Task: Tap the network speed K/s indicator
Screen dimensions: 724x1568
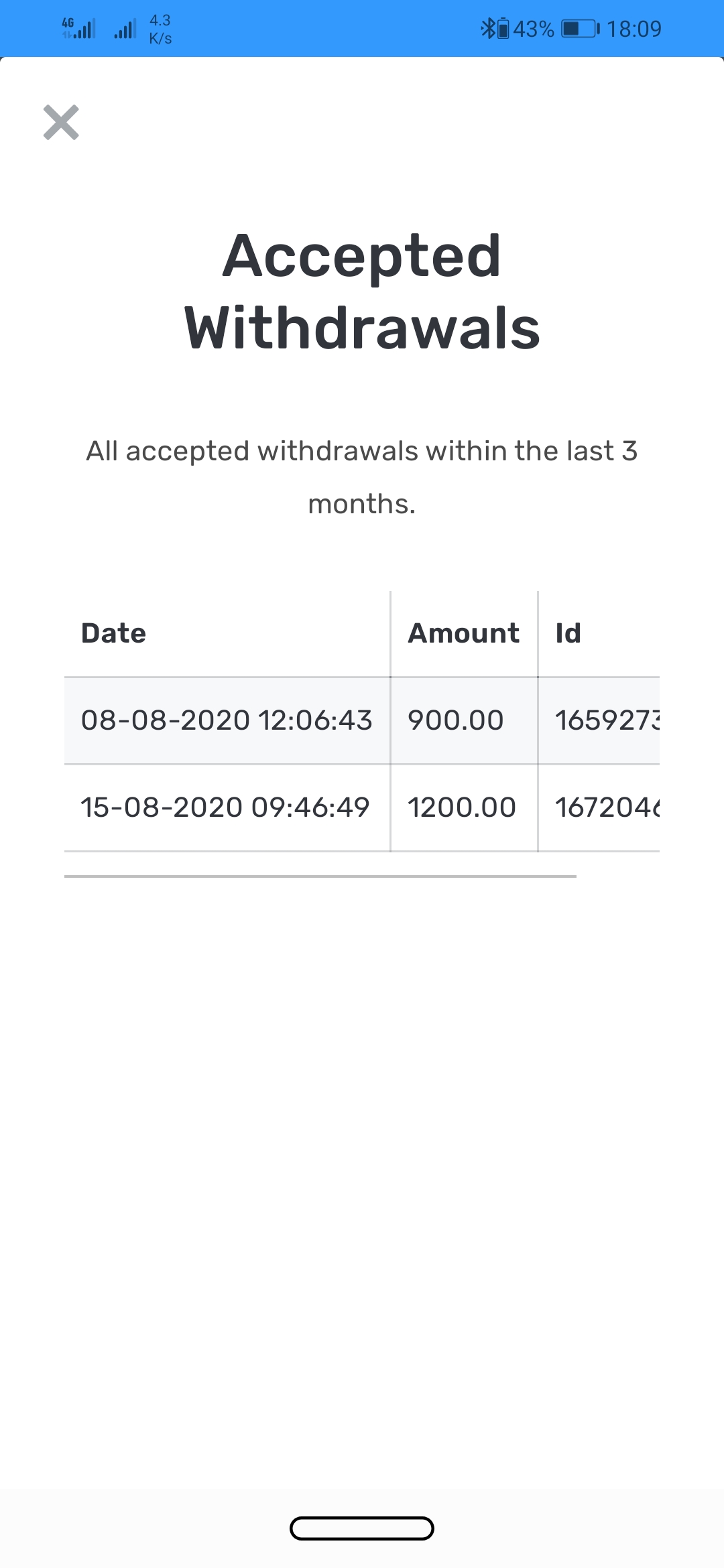Action: 160,29
